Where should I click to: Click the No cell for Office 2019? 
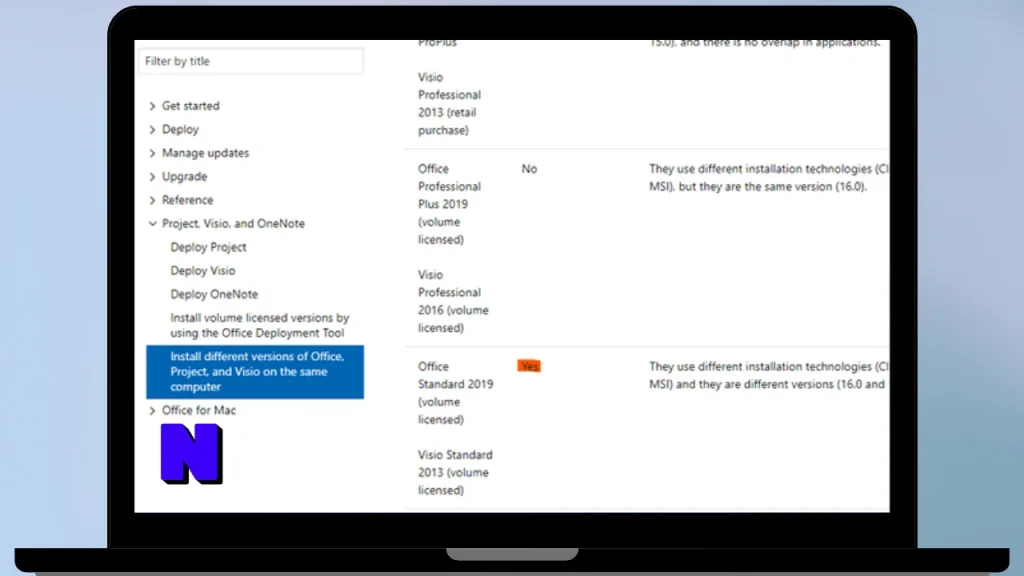pos(529,169)
